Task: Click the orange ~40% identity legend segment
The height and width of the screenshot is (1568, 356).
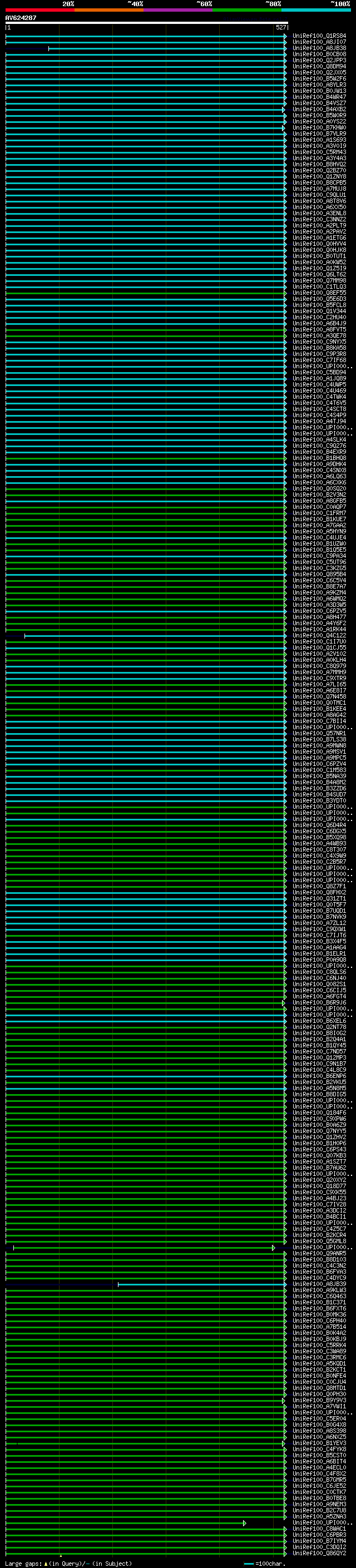Action: [x=109, y=10]
